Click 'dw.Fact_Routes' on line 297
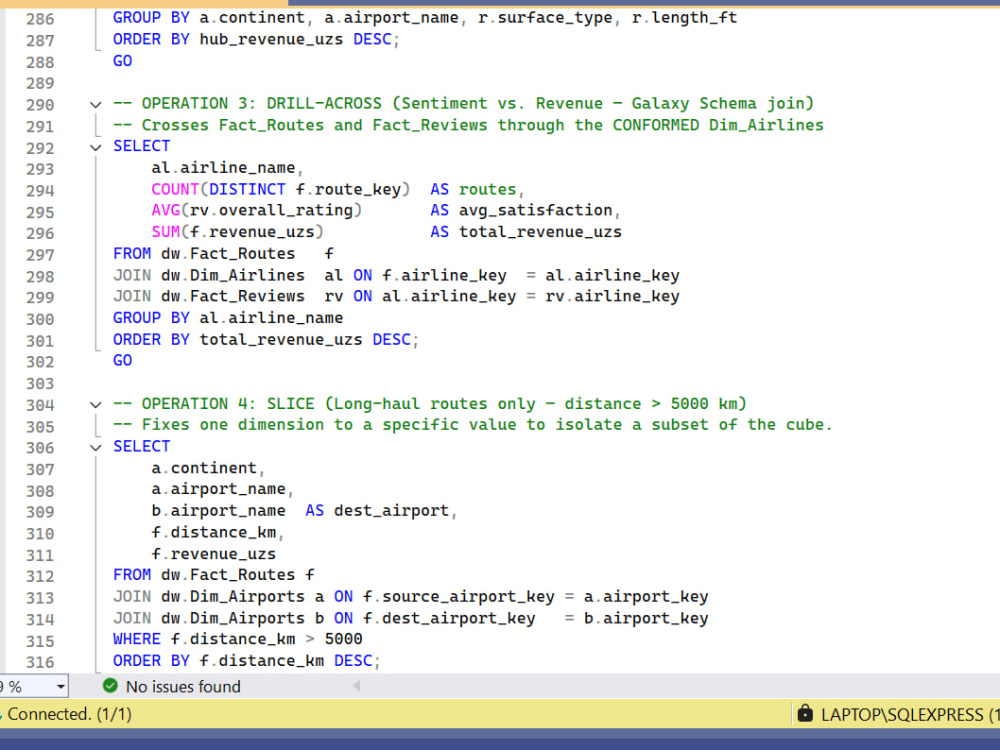The width and height of the screenshot is (1000, 750). (x=228, y=254)
